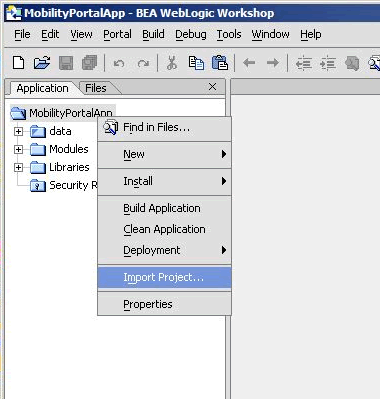Choose Find in Files from context menu

coord(164,127)
